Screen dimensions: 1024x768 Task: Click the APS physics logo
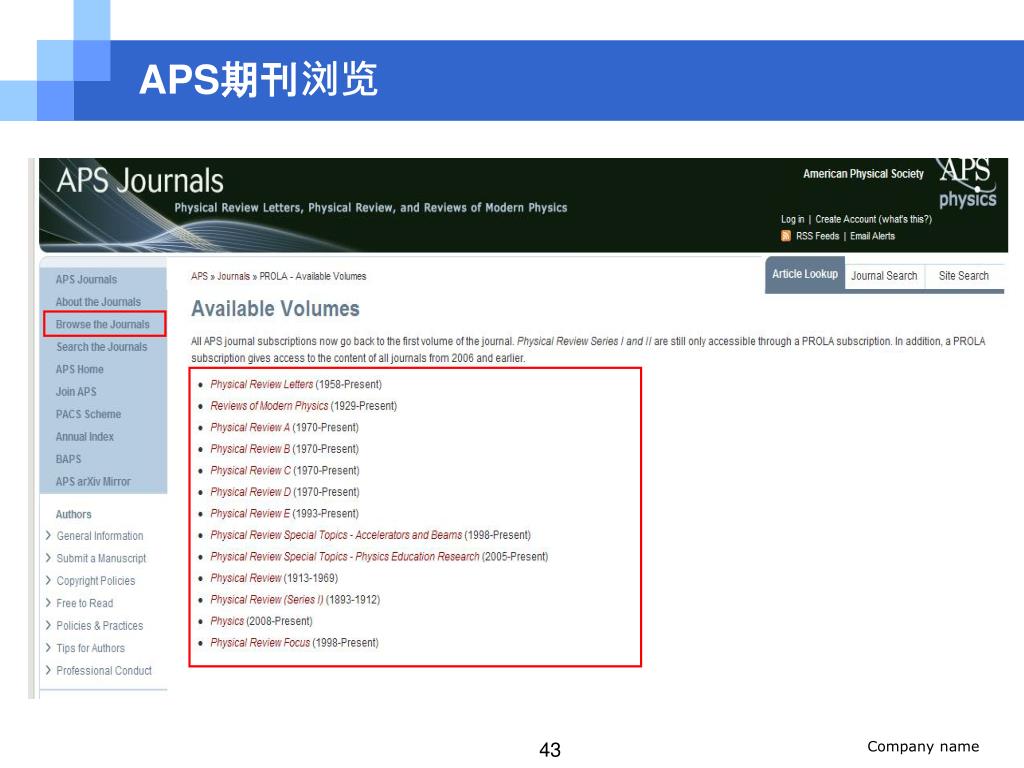(x=967, y=184)
